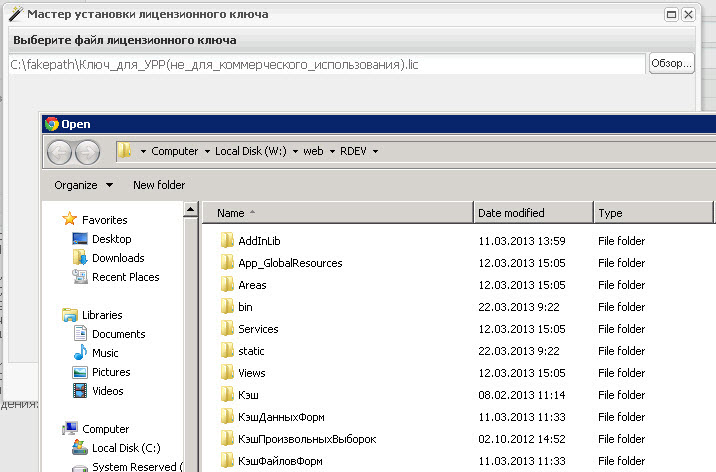Sort files by Name column header

click(x=231, y=213)
